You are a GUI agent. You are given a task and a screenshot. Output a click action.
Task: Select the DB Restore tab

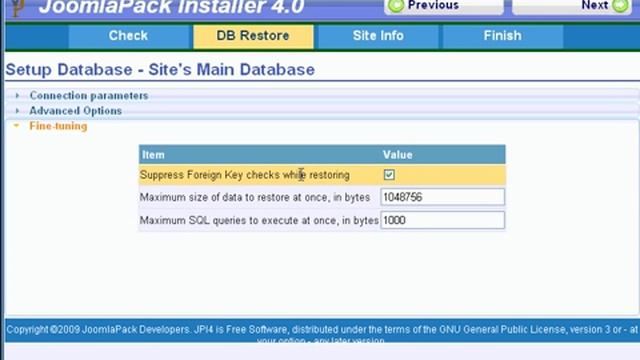(253, 36)
